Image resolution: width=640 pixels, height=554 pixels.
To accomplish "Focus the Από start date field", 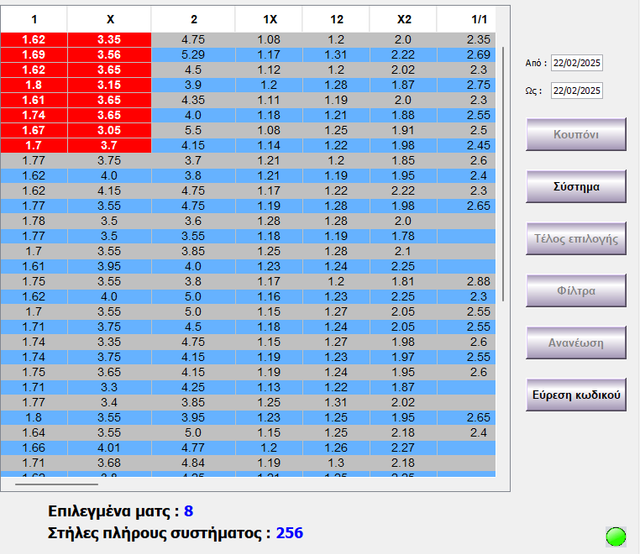I will click(577, 63).
